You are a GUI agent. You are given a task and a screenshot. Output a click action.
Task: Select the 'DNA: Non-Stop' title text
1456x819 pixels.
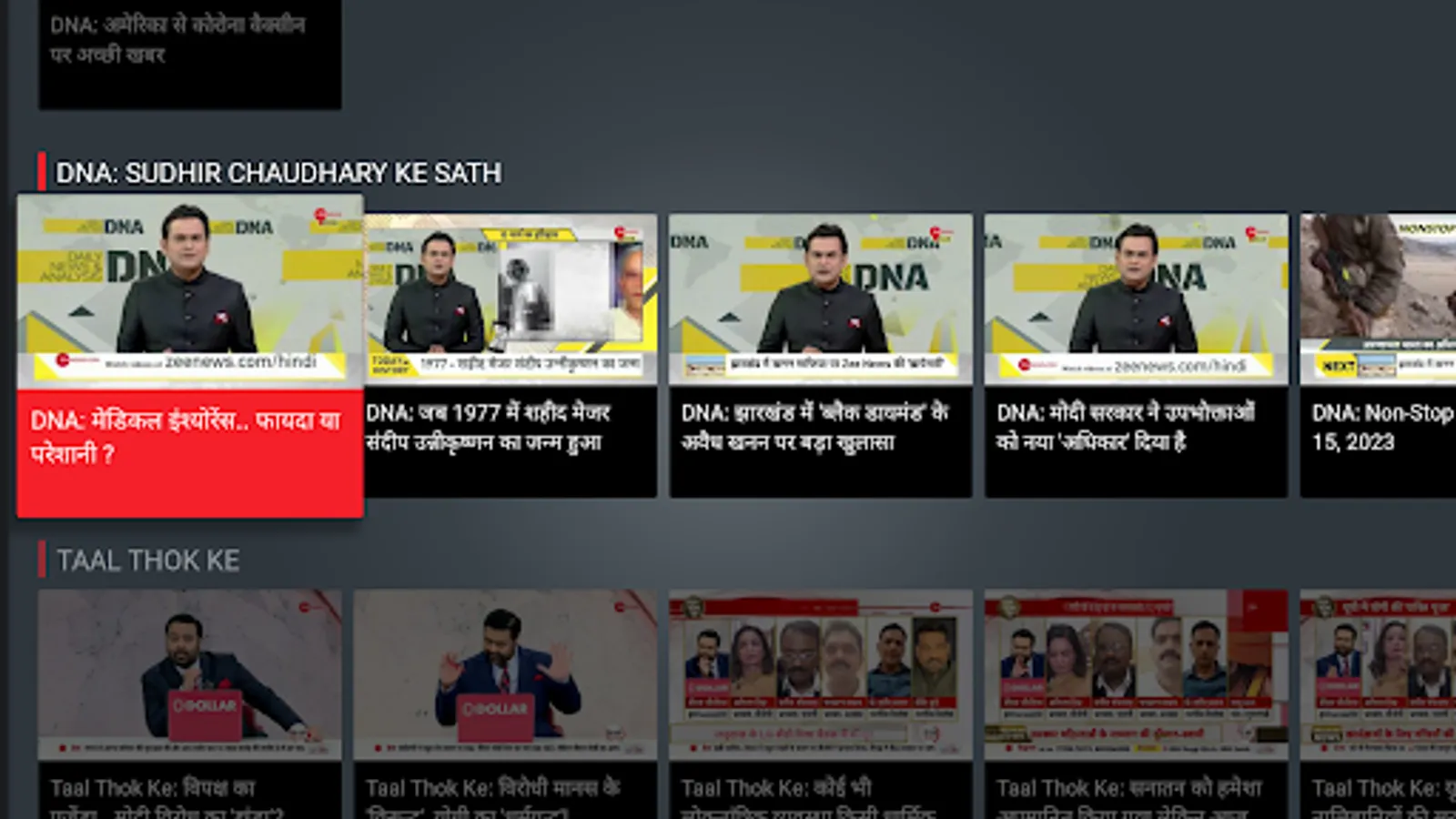pos(1382,413)
